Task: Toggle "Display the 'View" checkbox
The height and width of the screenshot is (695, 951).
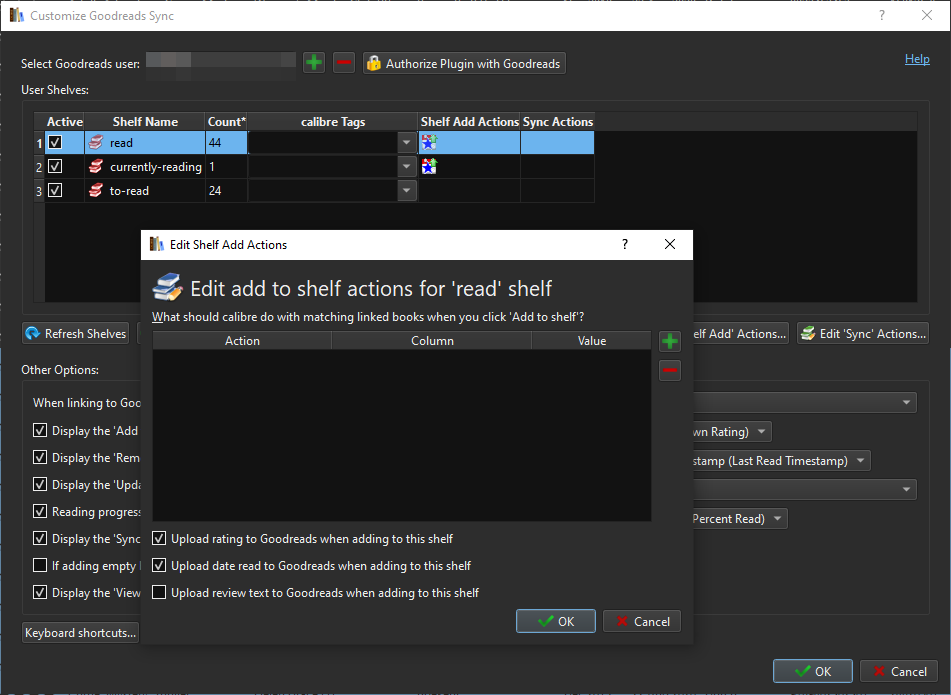Action: point(39,592)
